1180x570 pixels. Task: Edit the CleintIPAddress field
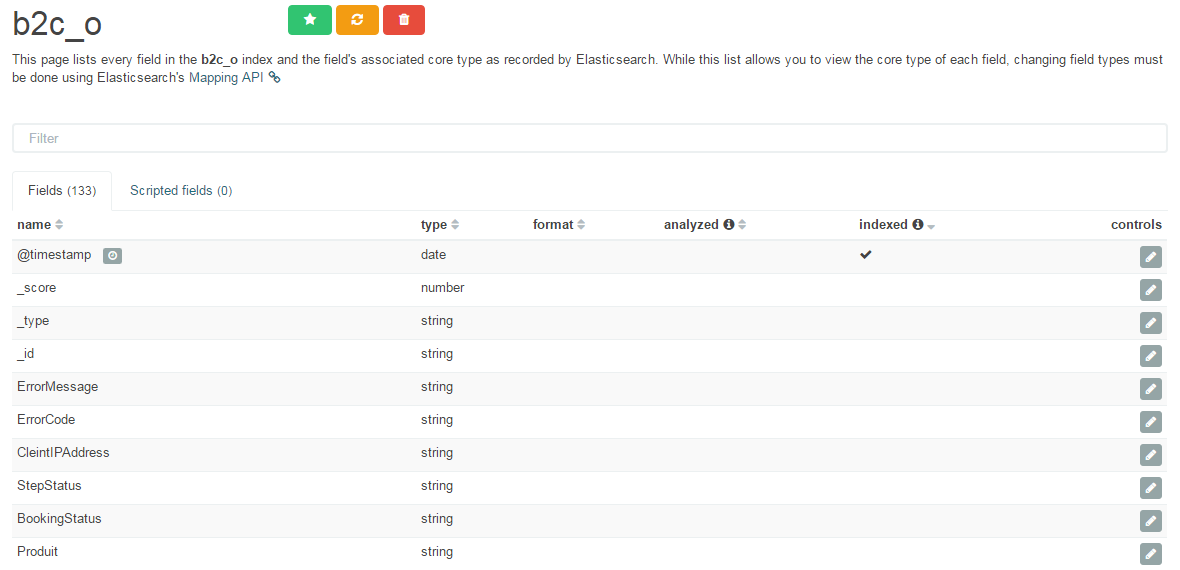click(1151, 455)
